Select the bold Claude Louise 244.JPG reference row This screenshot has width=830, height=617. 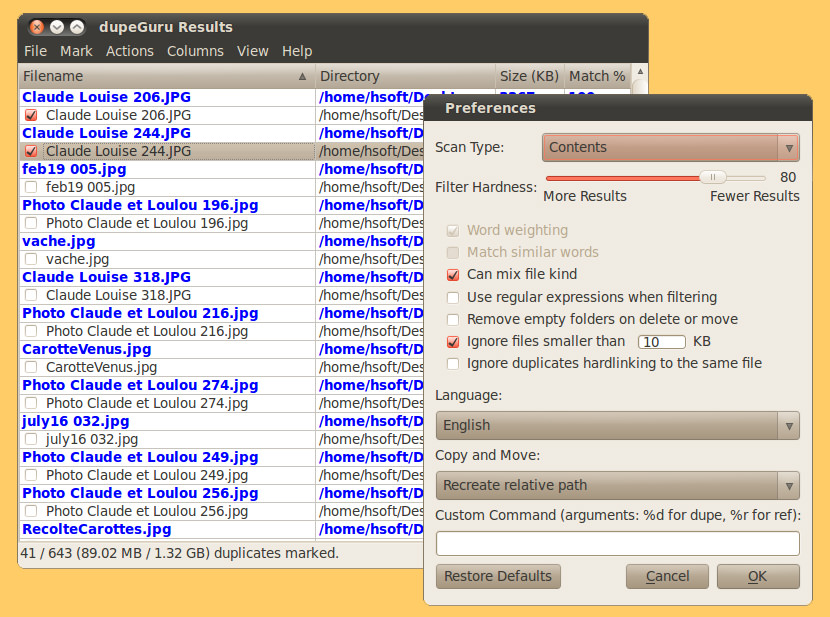pyautogui.click(x=221, y=133)
